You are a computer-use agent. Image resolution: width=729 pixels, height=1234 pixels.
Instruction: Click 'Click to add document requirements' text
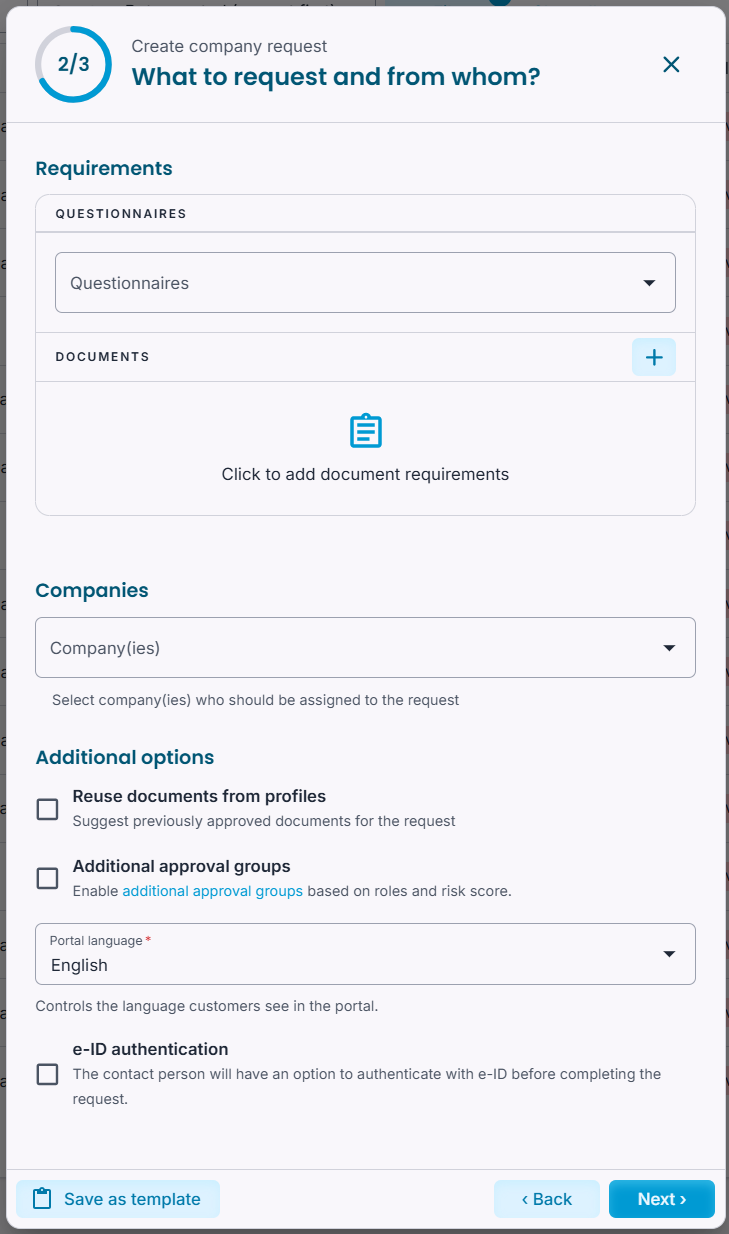click(365, 474)
